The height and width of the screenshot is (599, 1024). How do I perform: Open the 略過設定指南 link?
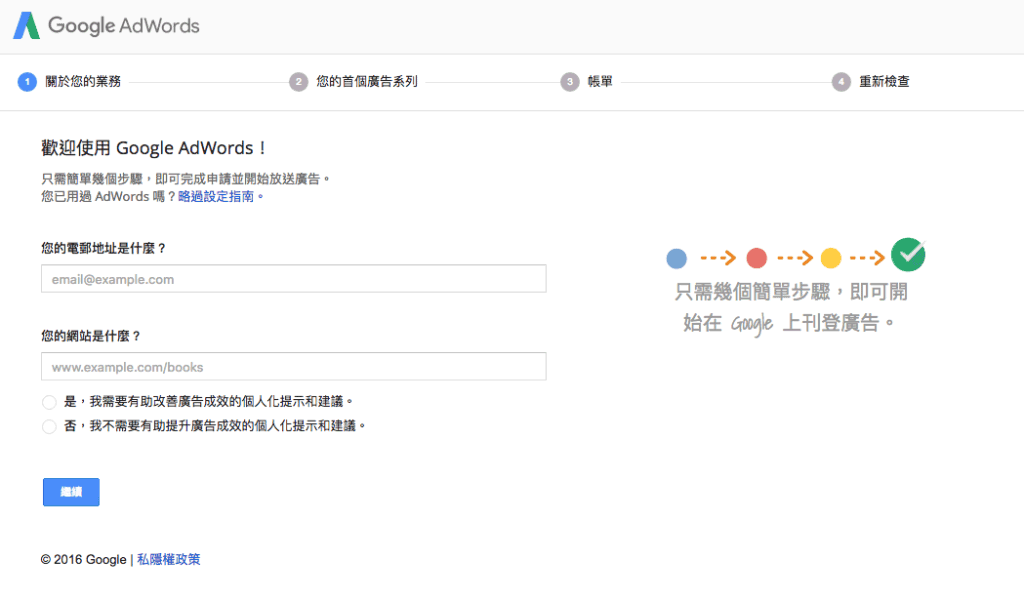tap(216, 197)
